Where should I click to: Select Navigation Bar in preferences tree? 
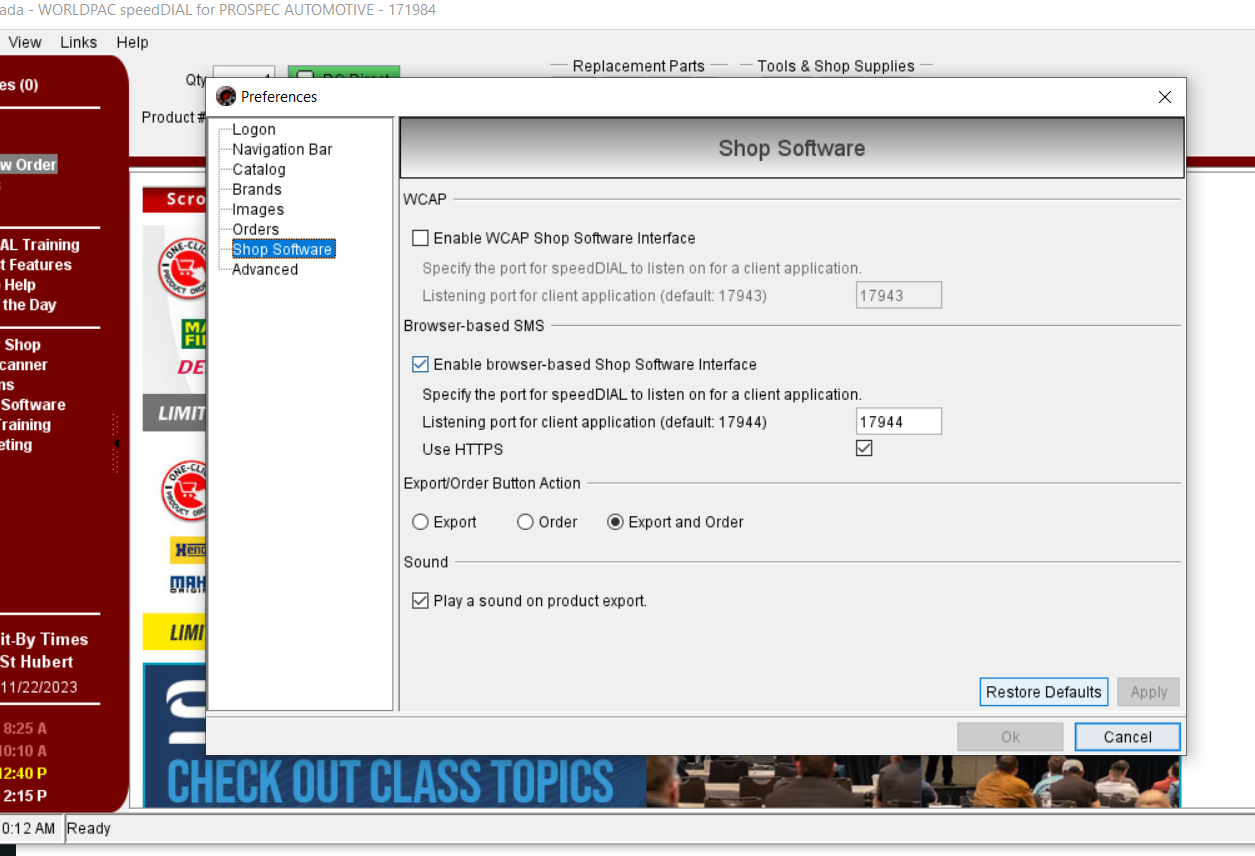coord(282,150)
